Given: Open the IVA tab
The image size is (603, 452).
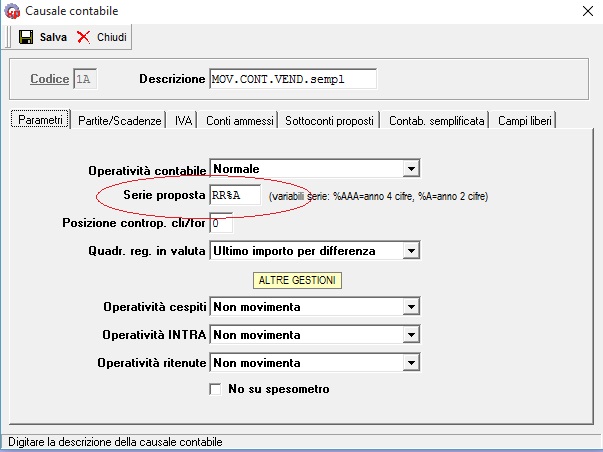Looking at the screenshot, I should [x=183, y=120].
